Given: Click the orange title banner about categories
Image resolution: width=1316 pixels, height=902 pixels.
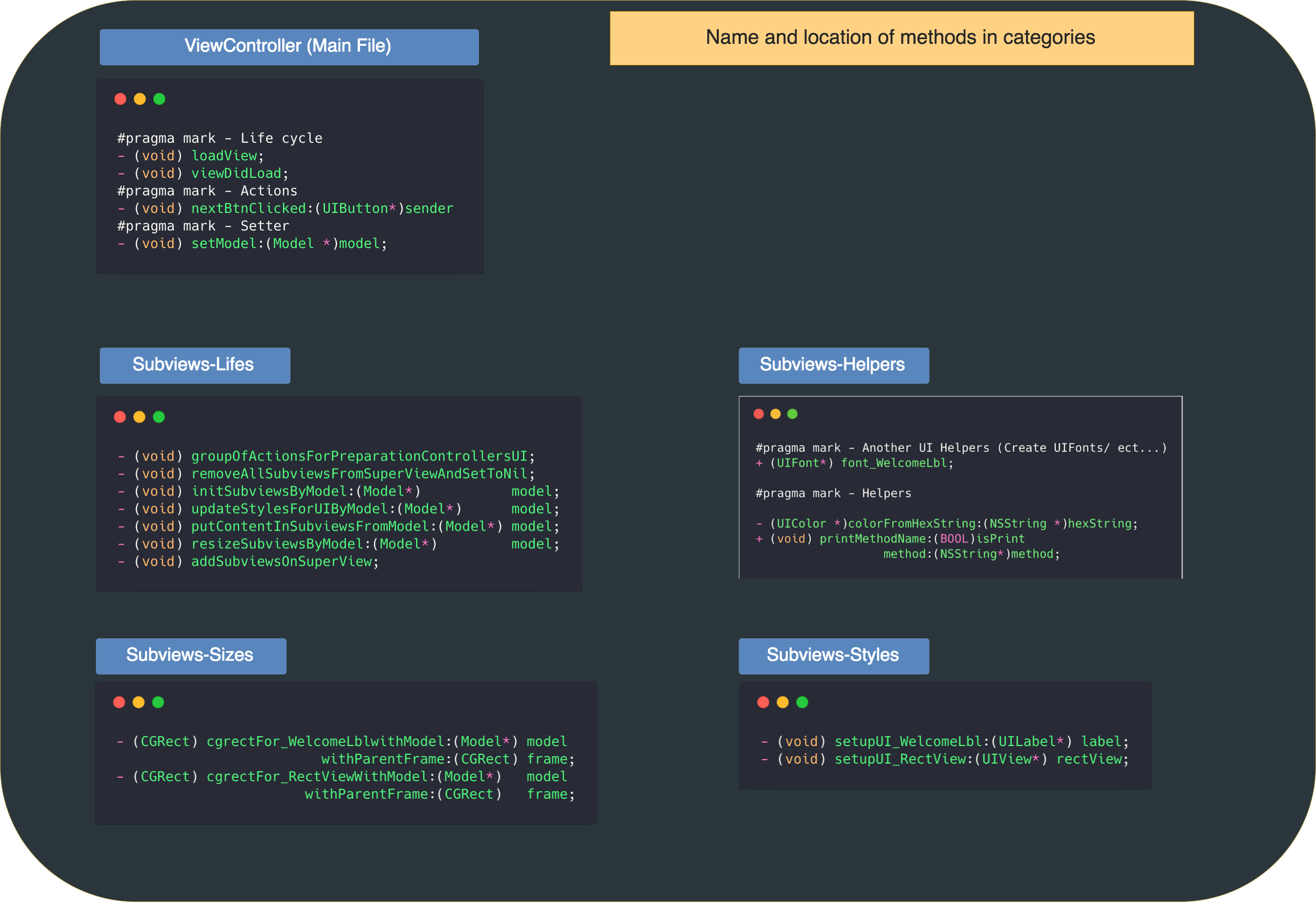Looking at the screenshot, I should tap(901, 38).
